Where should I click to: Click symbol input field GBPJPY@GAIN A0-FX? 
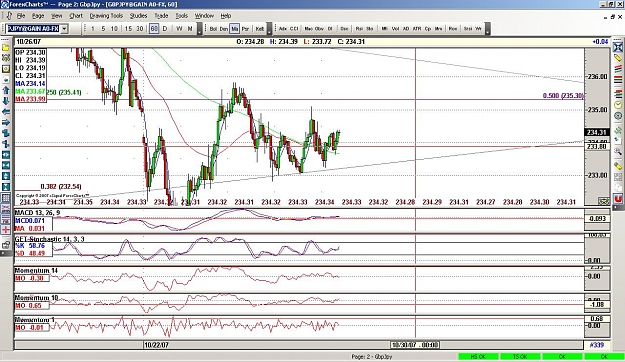(33, 29)
